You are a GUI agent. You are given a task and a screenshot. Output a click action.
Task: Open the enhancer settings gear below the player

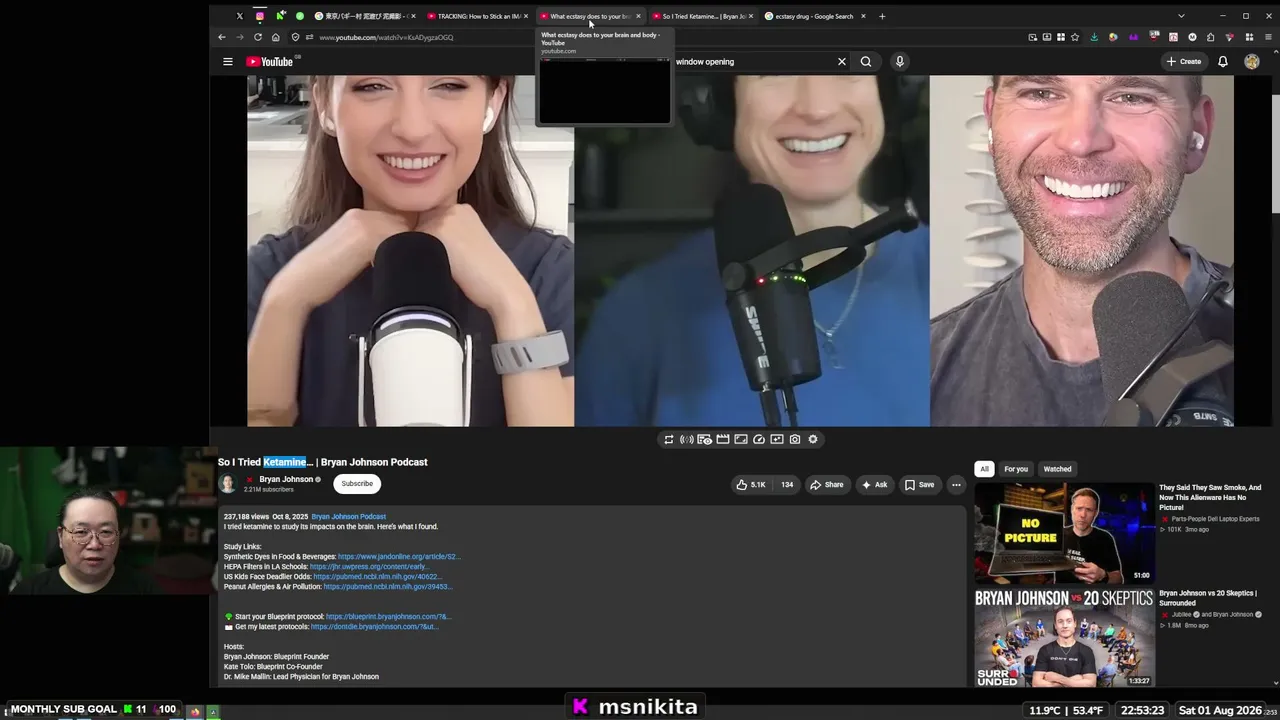[813, 439]
